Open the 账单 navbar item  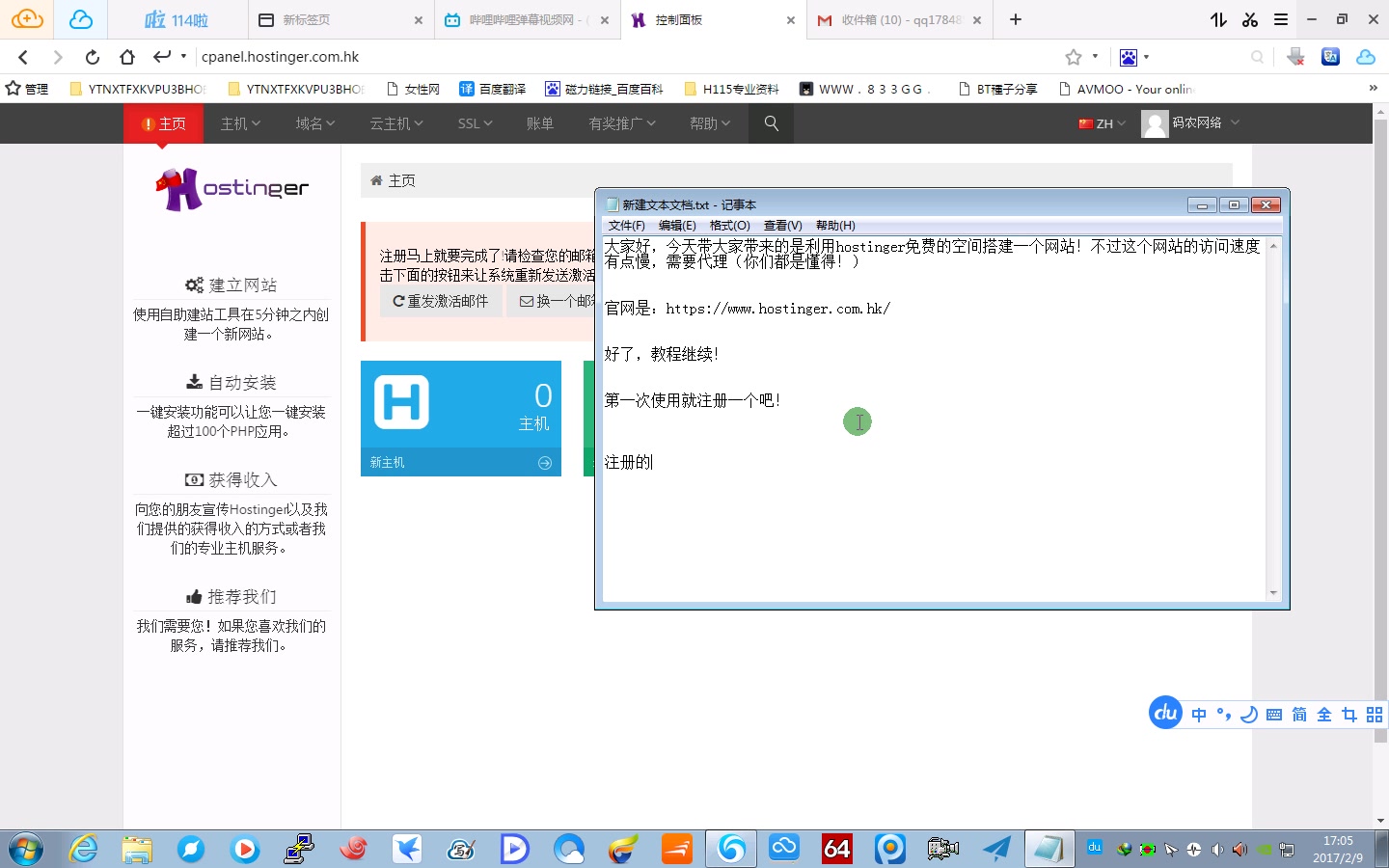point(540,123)
